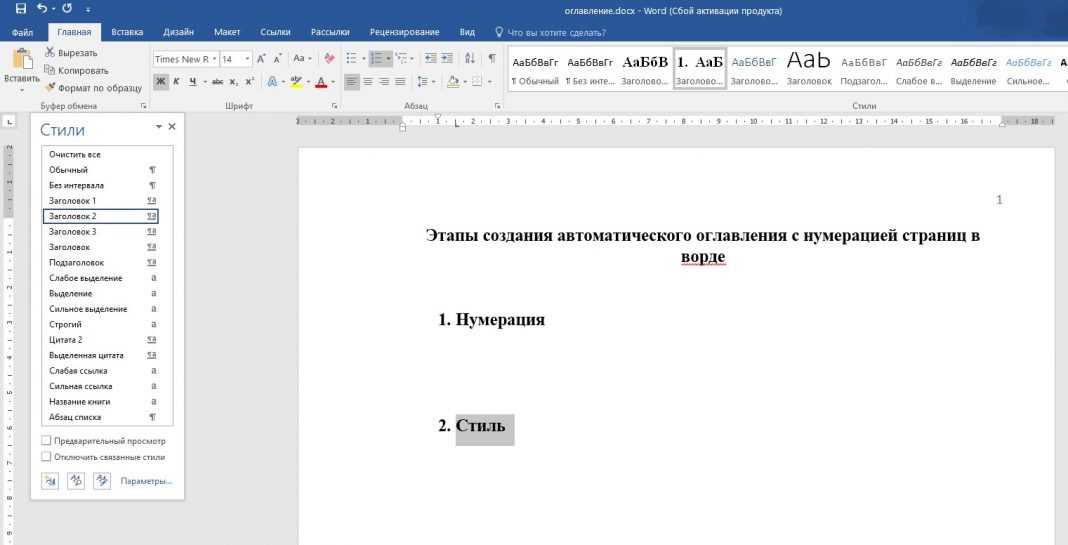Image resolution: width=1068 pixels, height=545 pixels.
Task: Toggle subscript formatting
Action: [x=234, y=82]
